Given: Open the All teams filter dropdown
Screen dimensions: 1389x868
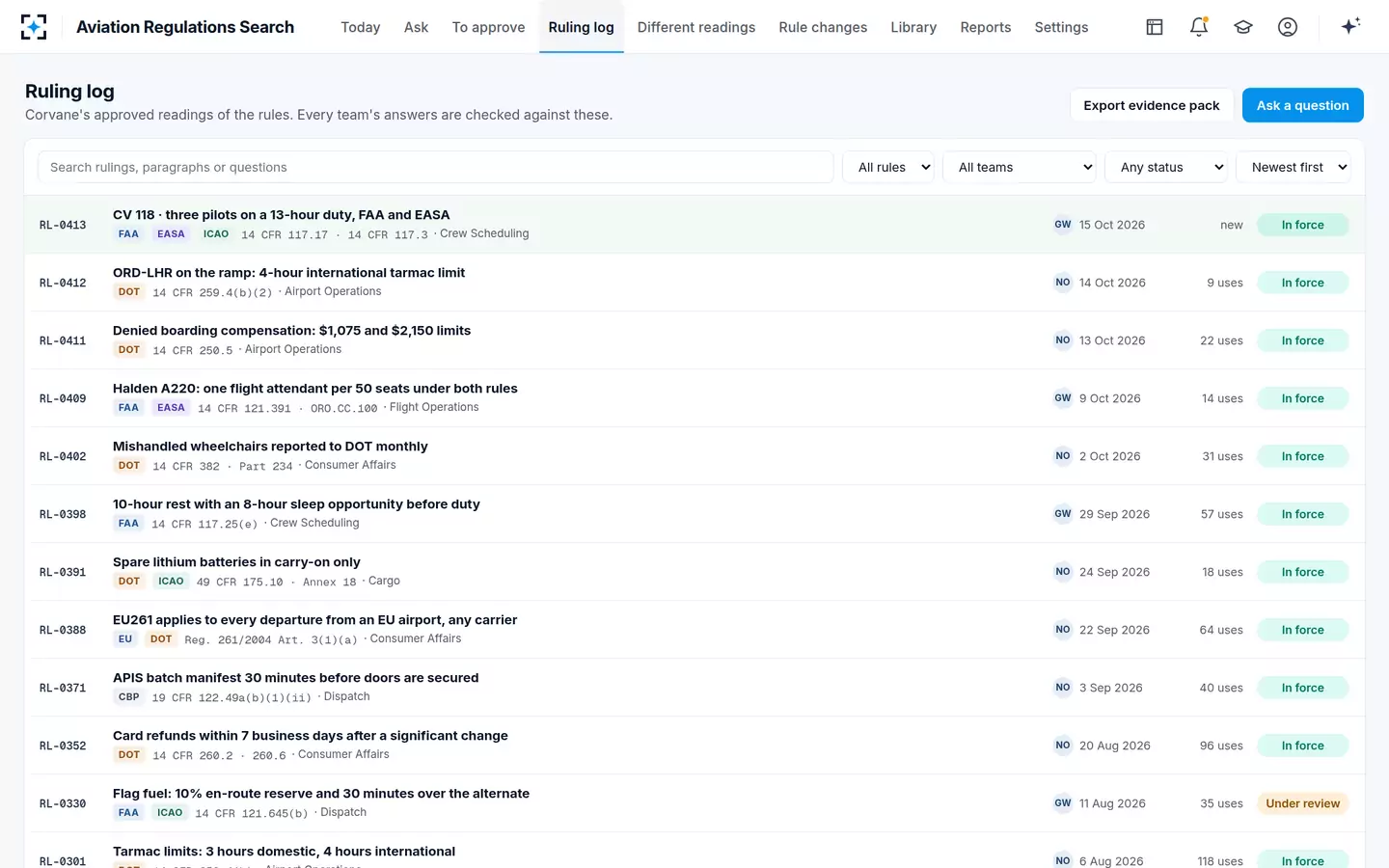Looking at the screenshot, I should coord(1020,167).
